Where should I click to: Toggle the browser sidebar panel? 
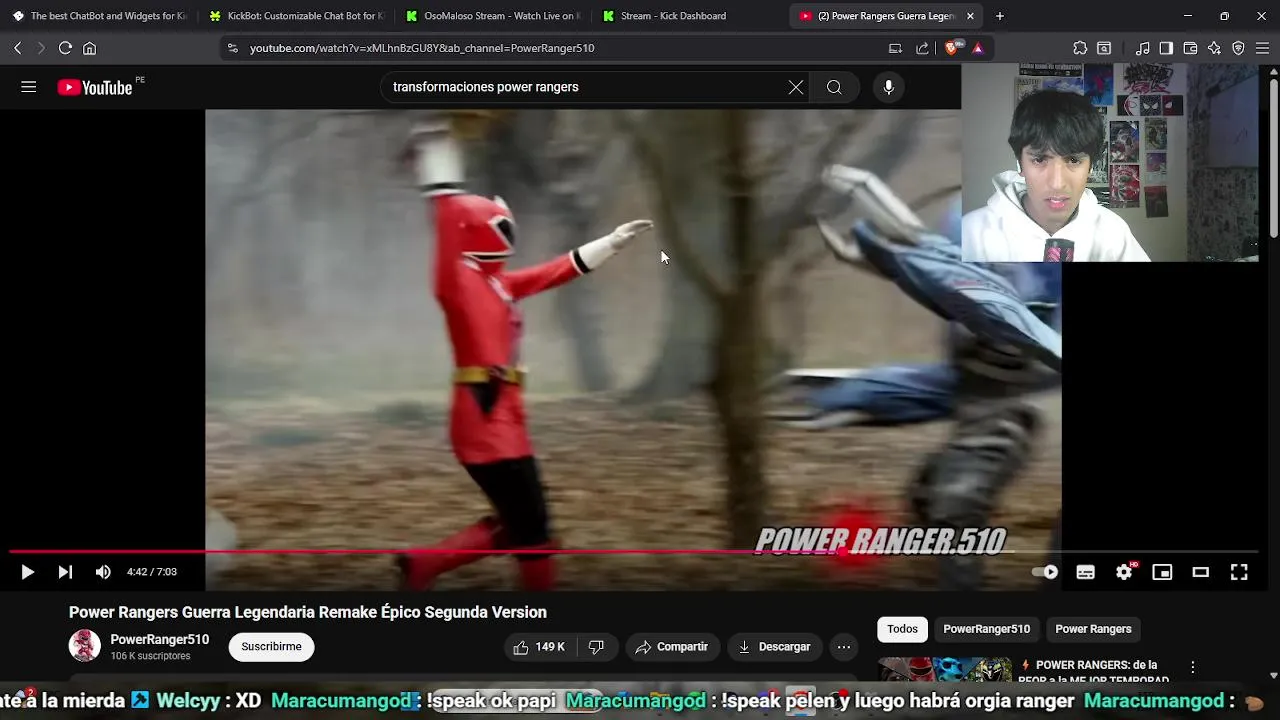point(1166,48)
